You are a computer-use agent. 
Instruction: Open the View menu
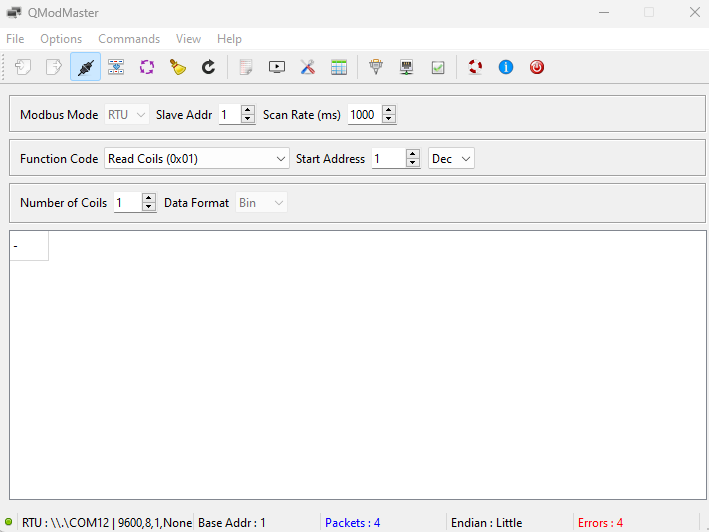188,39
